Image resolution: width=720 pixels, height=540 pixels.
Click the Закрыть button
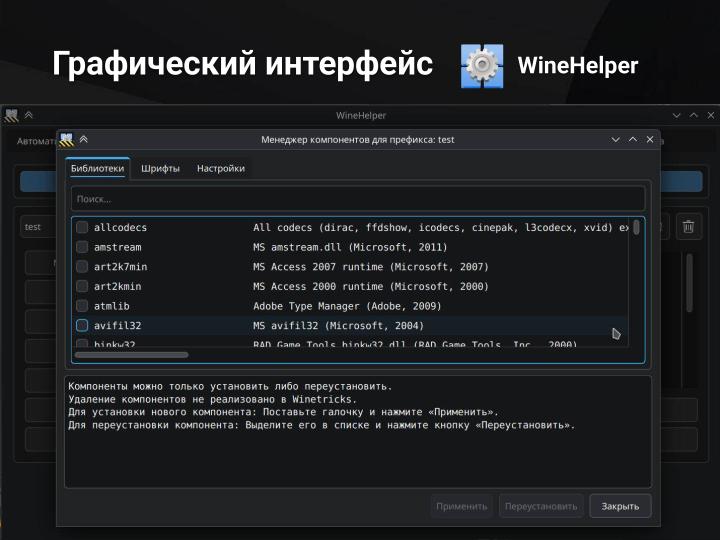[620, 506]
